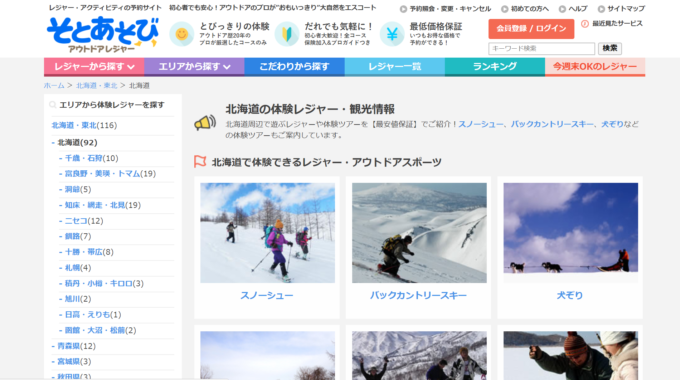Open the エリアから探す dropdown menu
Screen dimensions: 680x380
pos(194,67)
